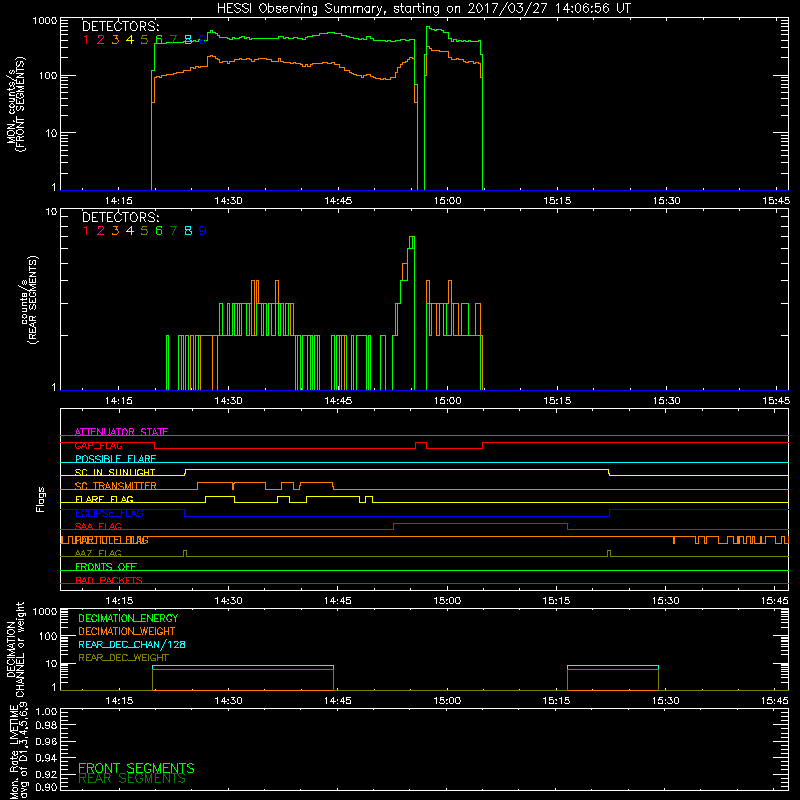This screenshot has height=800, width=800.
Task: Click 15:15 time tick under Flags panel
Action: pos(556,601)
